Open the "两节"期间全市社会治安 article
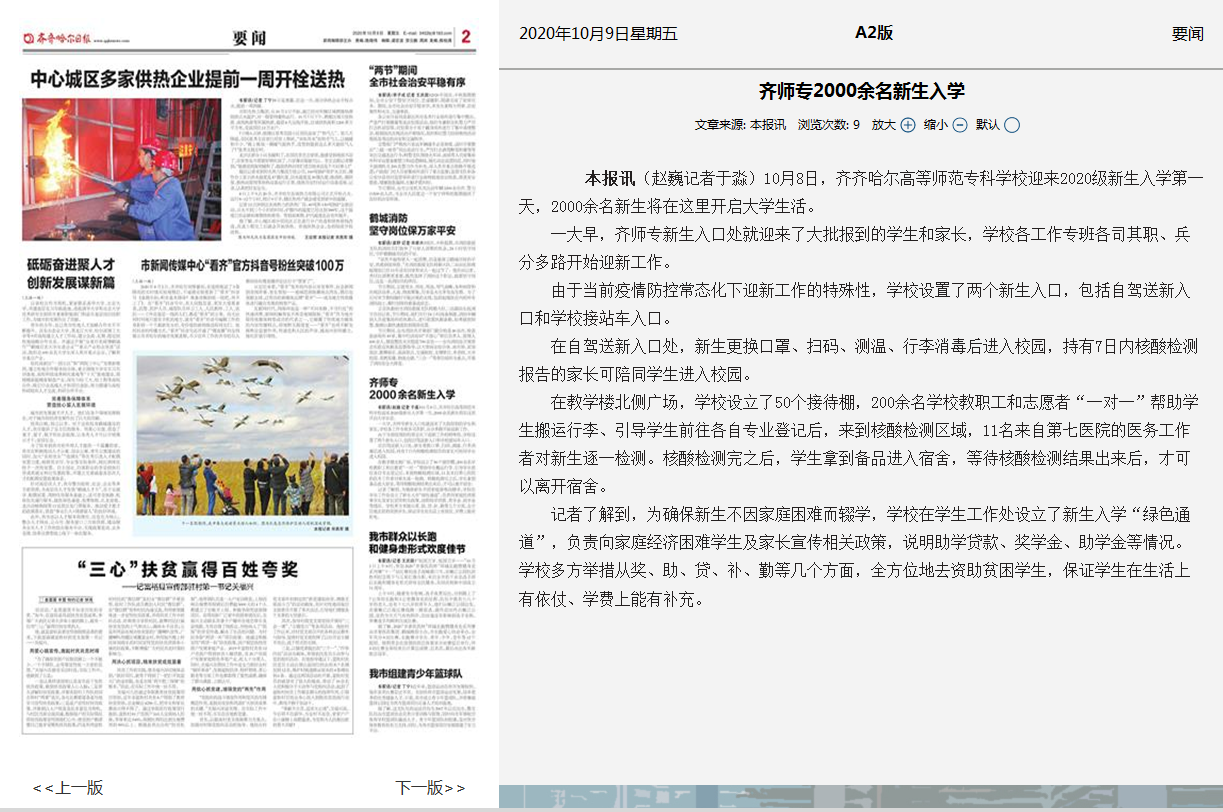 (417, 76)
